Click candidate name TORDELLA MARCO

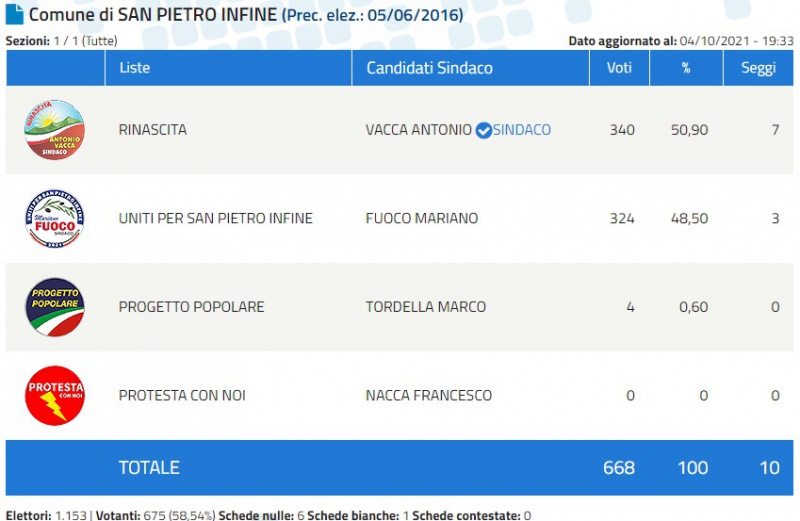[x=425, y=307]
